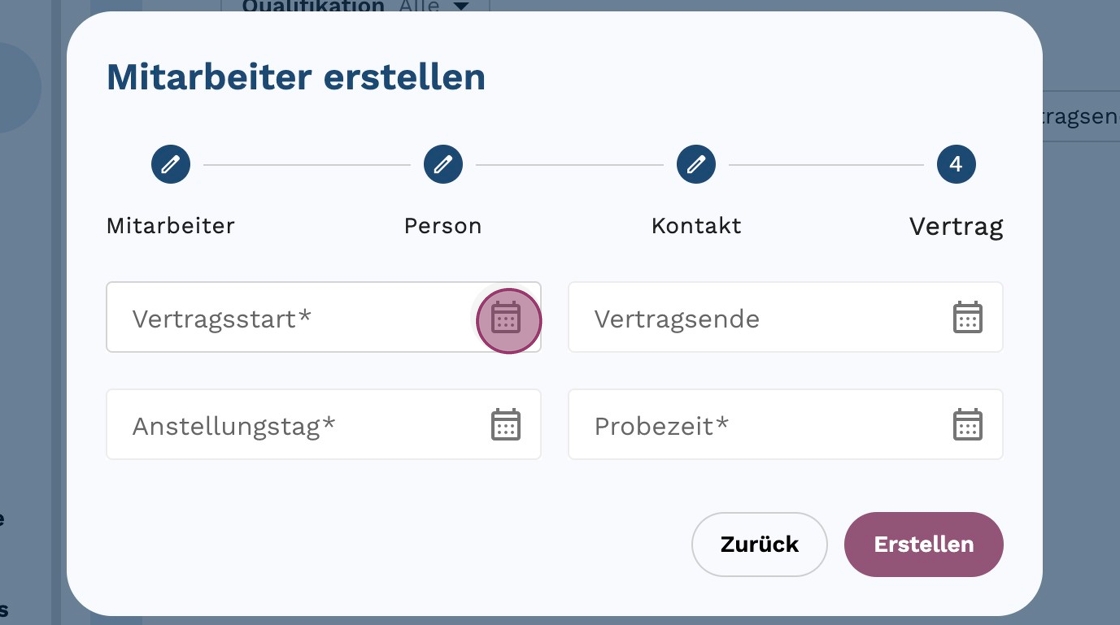Expand the Qualifikation filter dropdown arrow
Screen dimensions: 1120x625
[461, 7]
